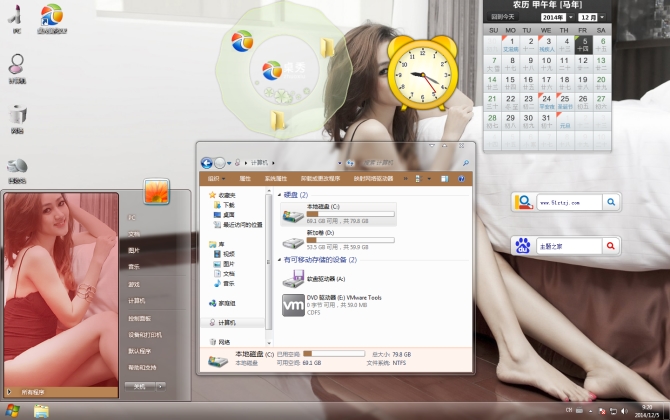Click 映射网络驱动器 in the toolbar
Screen dimensions: 670x420
coord(373,179)
